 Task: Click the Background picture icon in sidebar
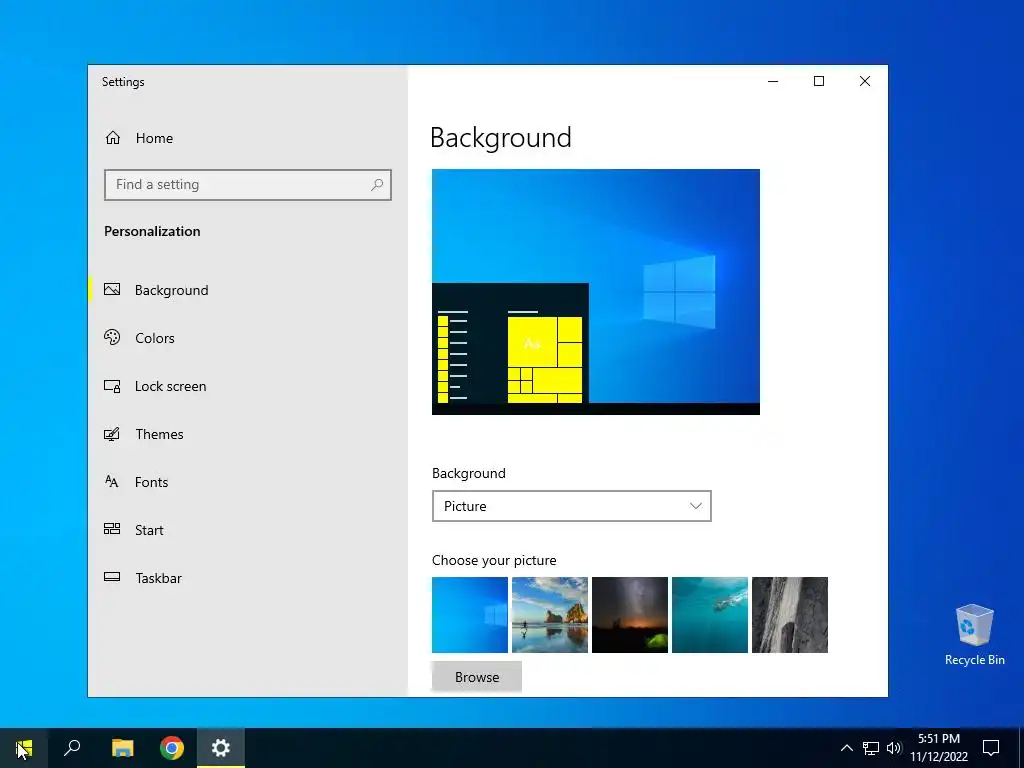click(112, 289)
